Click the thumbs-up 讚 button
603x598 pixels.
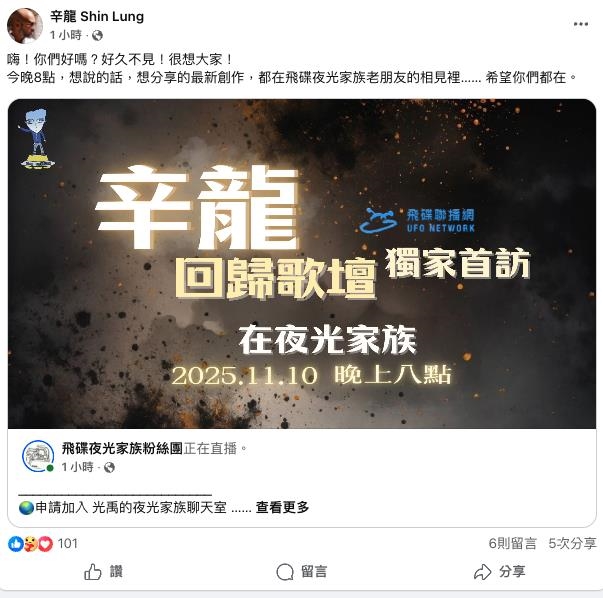103,572
